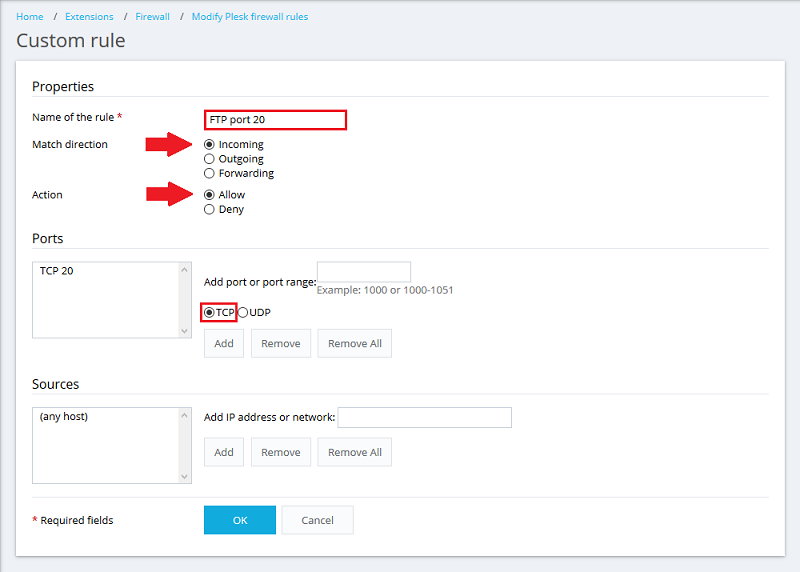
Task: Focus the port or port range input
Action: click(363, 272)
